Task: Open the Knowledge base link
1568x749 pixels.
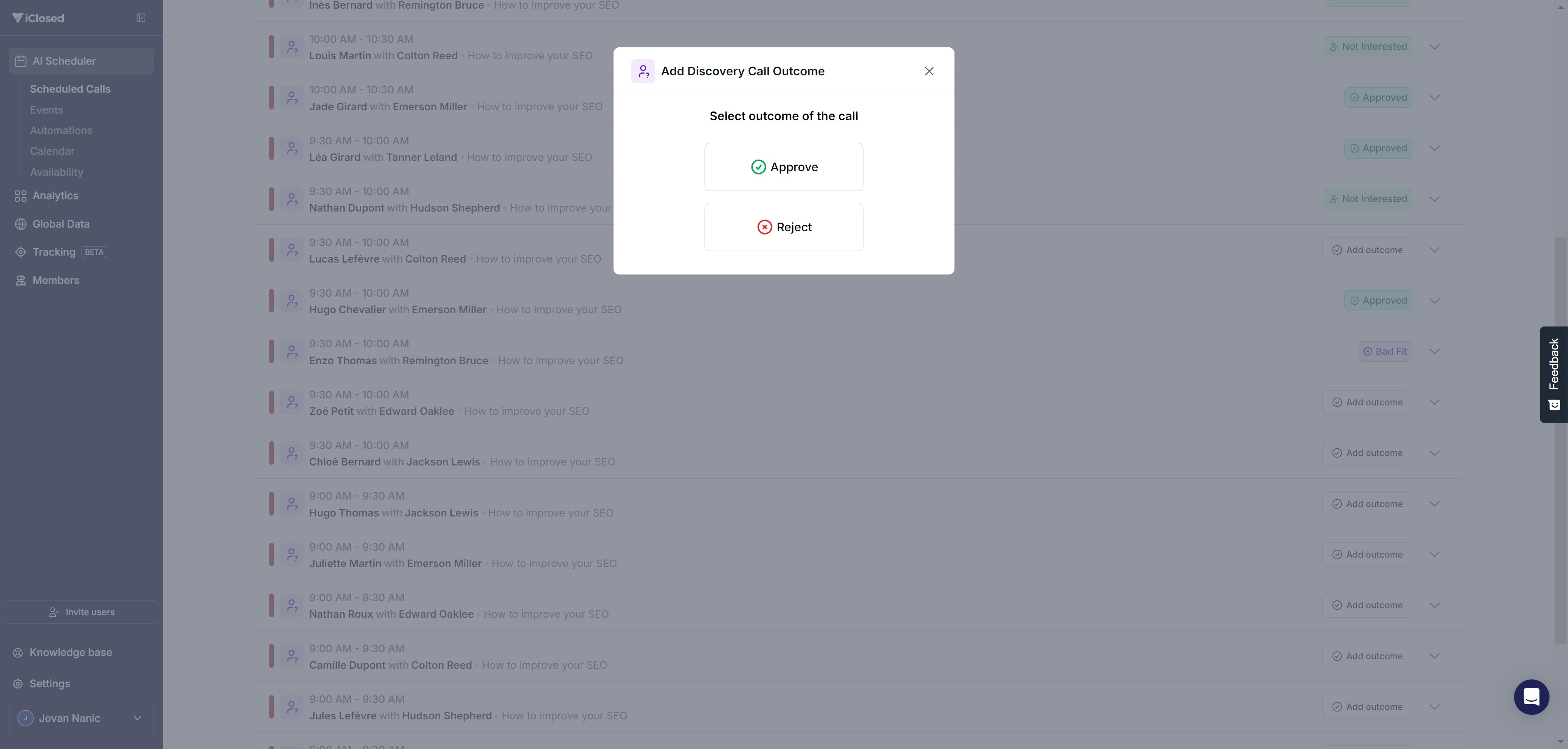Action: pyautogui.click(x=70, y=652)
